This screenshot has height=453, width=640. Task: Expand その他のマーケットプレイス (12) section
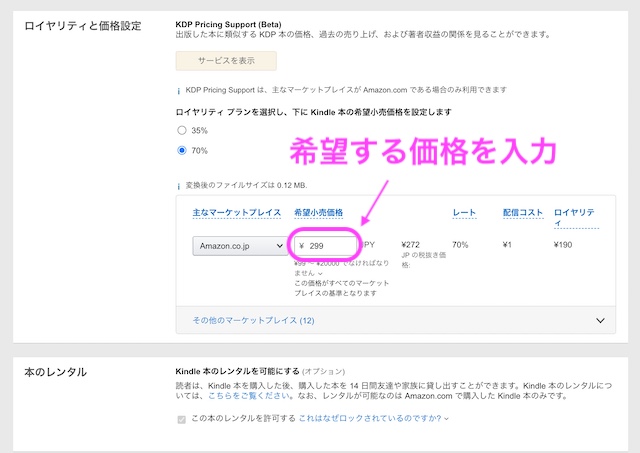[253, 321]
